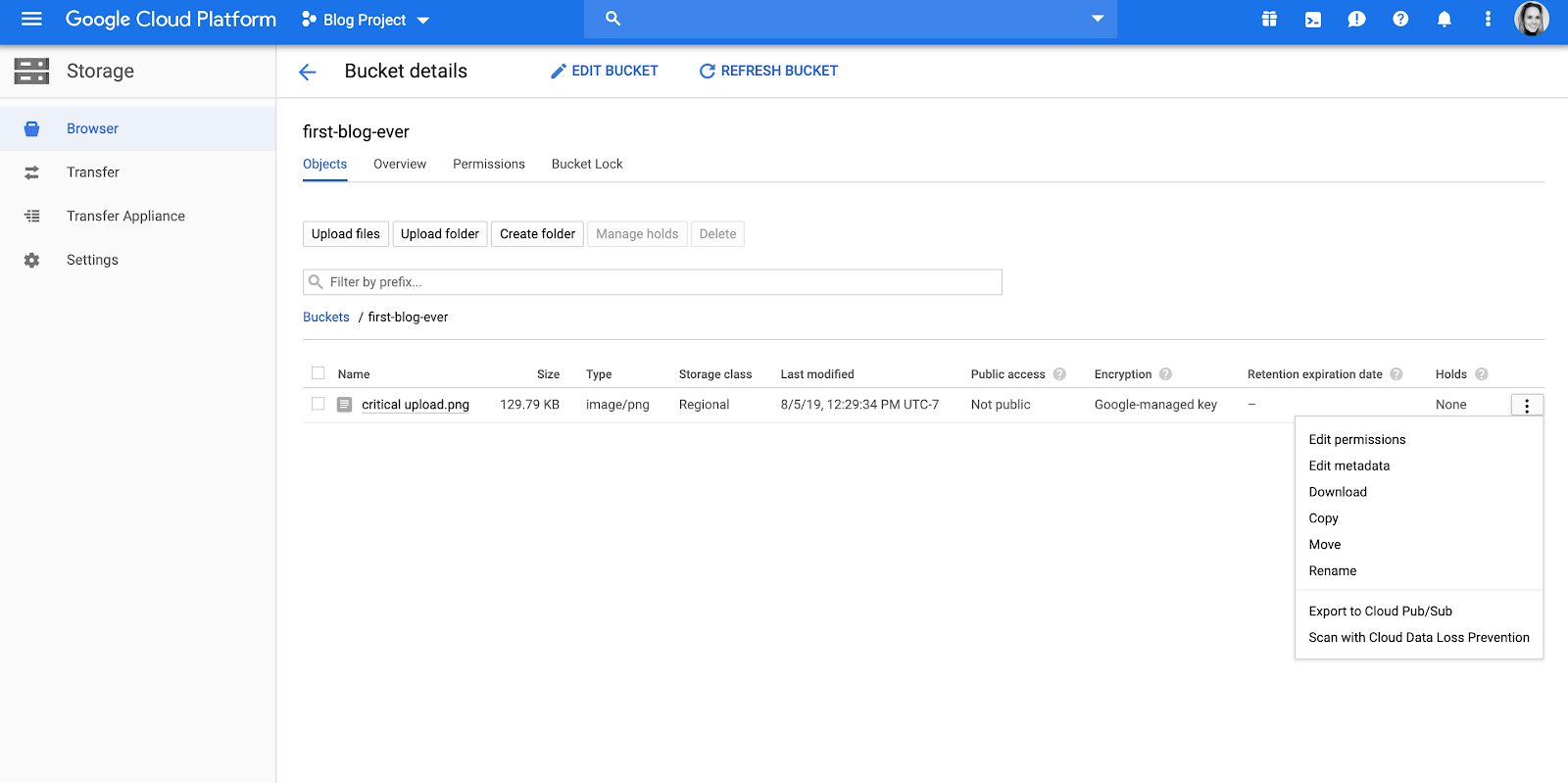
Task: Expand the search bar dropdown arrow
Action: 1098,19
